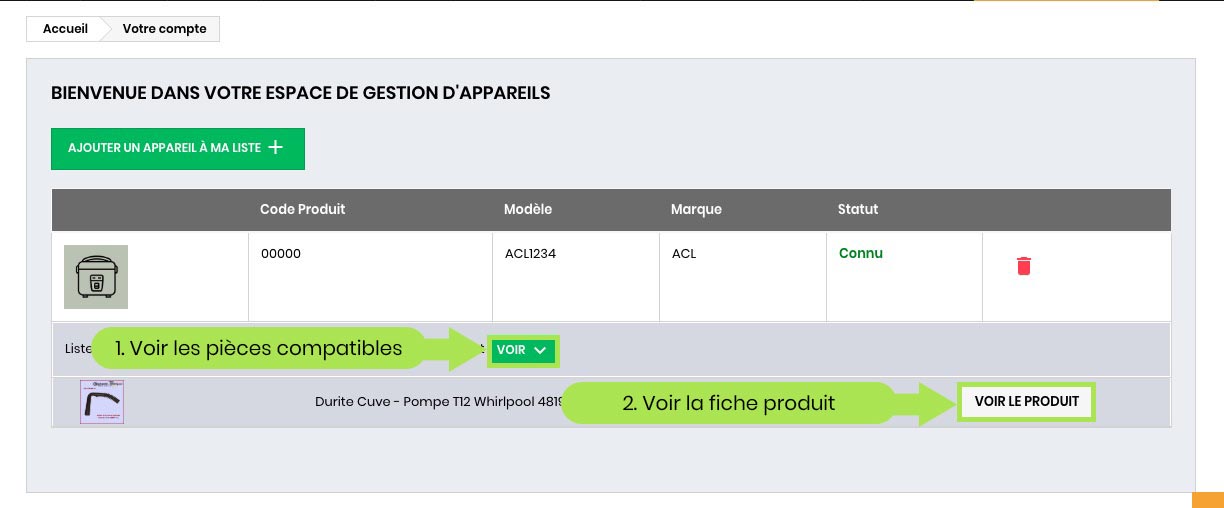Click the 'Voir la fiche produit' callout label
1224x508 pixels.
click(728, 403)
